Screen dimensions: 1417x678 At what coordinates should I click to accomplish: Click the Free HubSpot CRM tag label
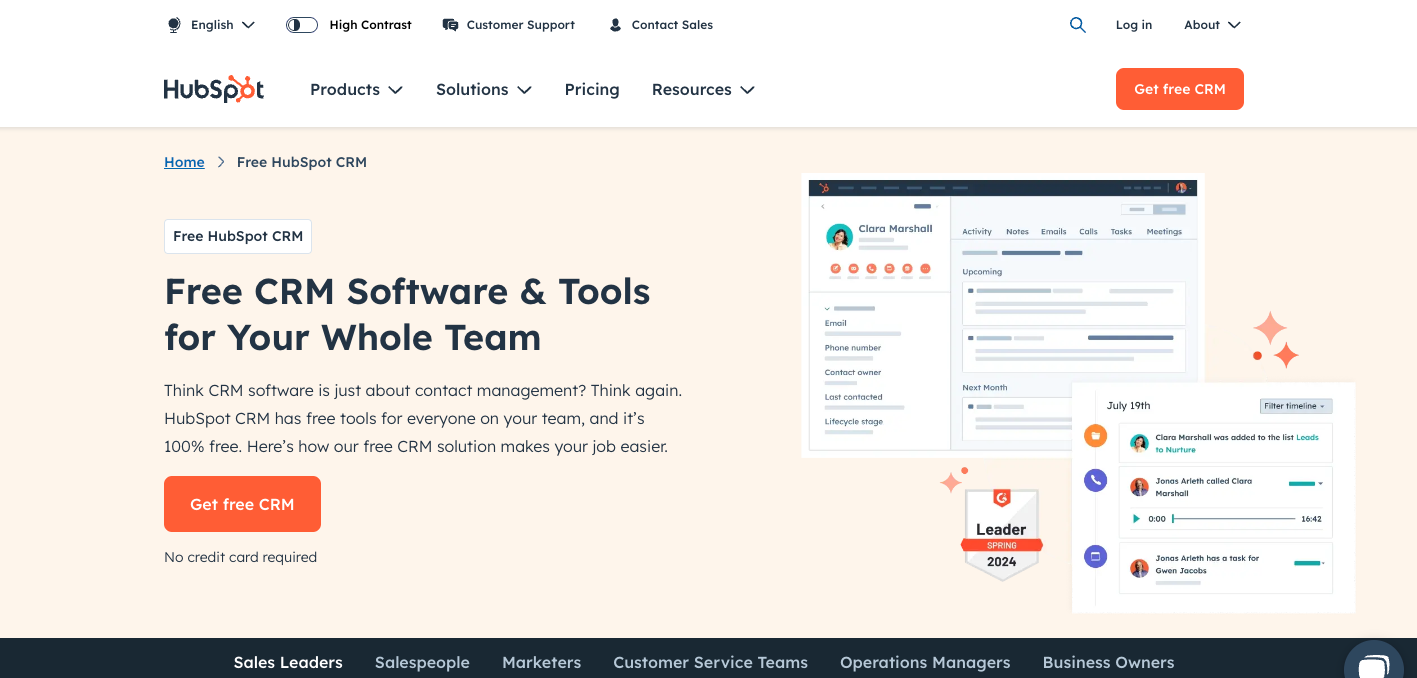[238, 236]
